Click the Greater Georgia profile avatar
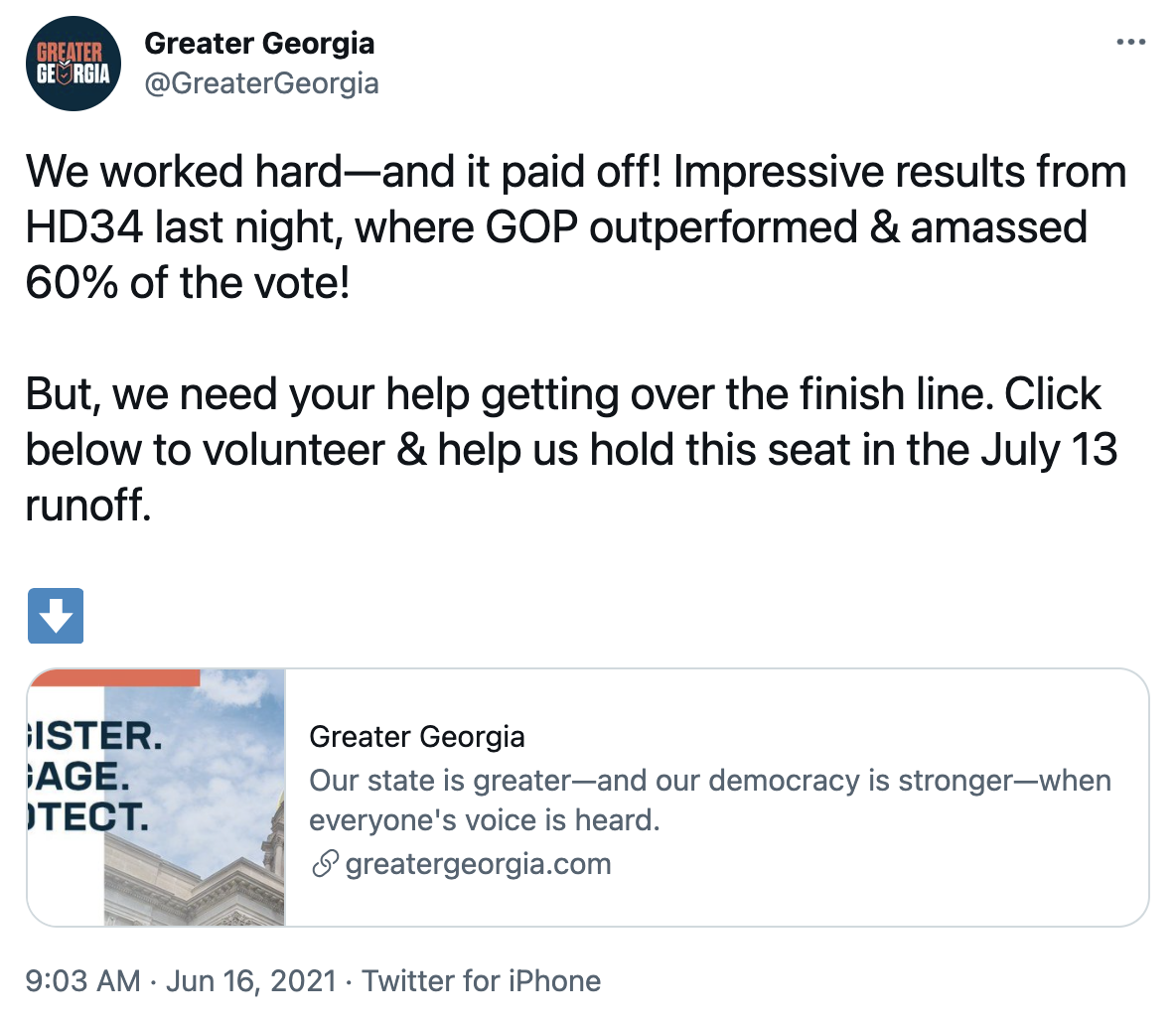Viewport: 1176px width, 1023px height. click(73, 63)
